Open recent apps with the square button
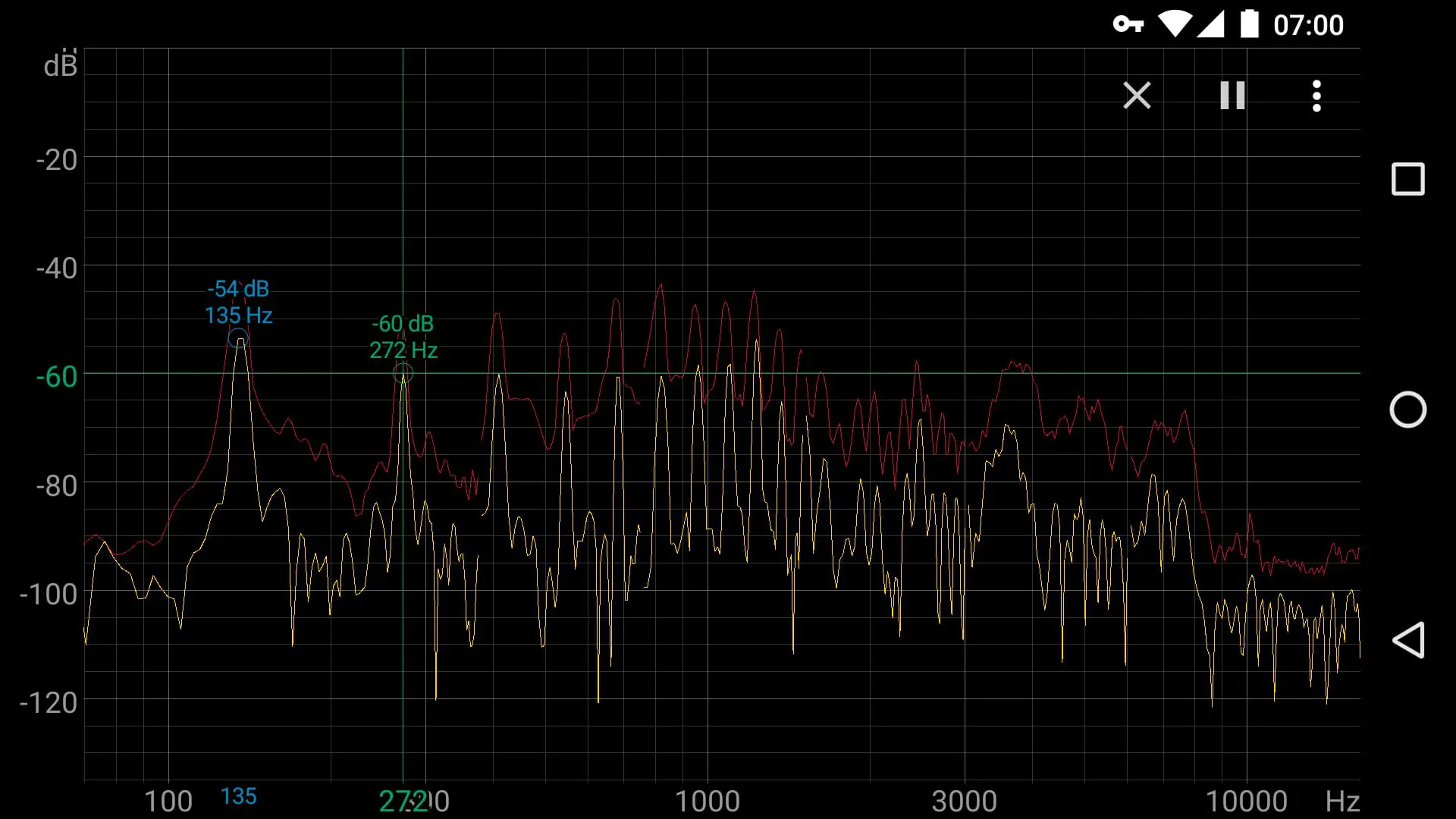 click(1409, 180)
